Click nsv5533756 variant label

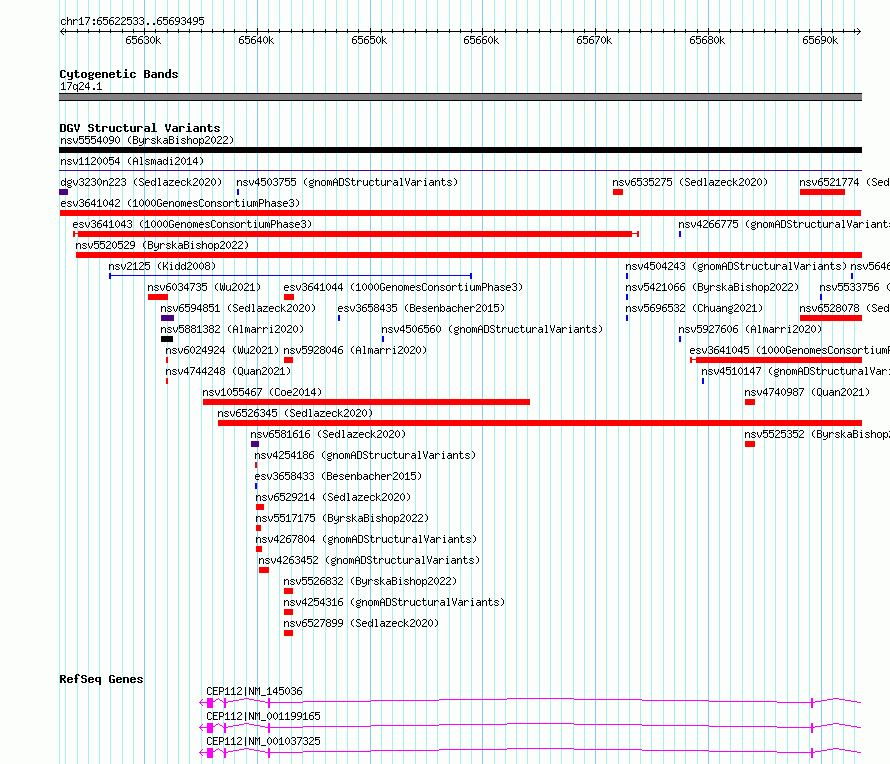coord(854,287)
